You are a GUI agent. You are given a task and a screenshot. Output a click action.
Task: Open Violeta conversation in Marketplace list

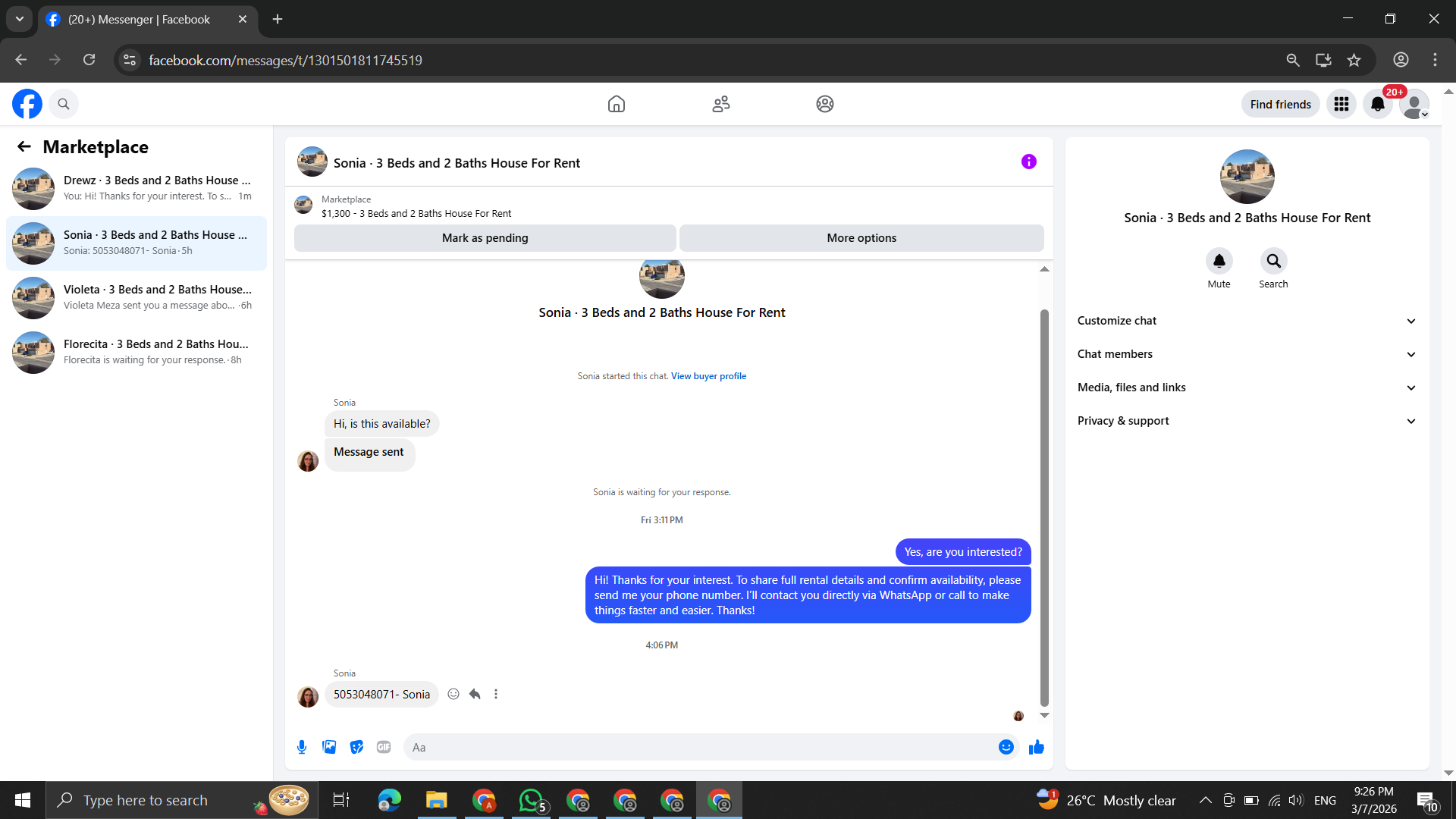136,297
